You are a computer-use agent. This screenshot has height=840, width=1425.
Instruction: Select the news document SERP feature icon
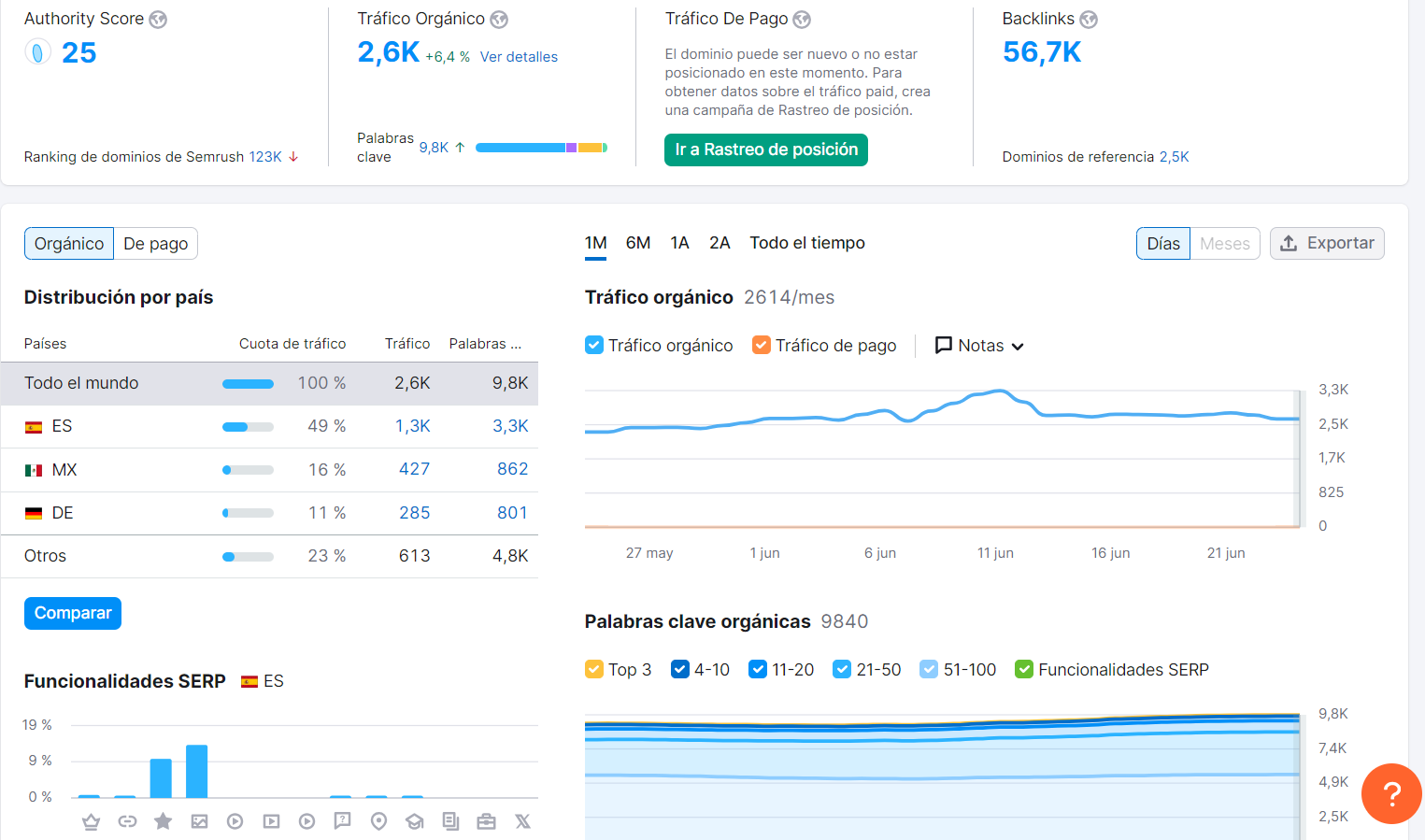pos(450,821)
